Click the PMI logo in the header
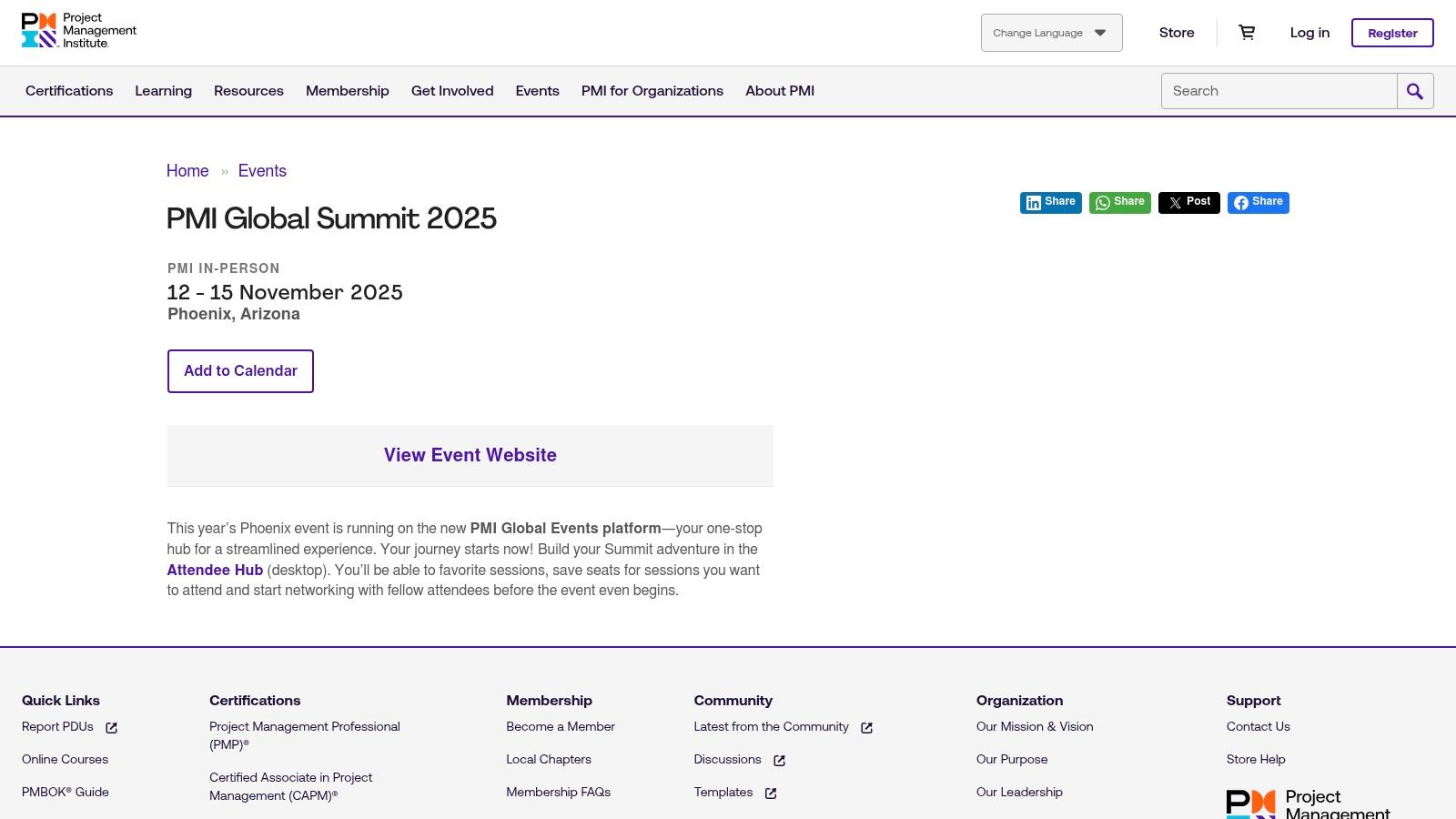 click(x=78, y=31)
